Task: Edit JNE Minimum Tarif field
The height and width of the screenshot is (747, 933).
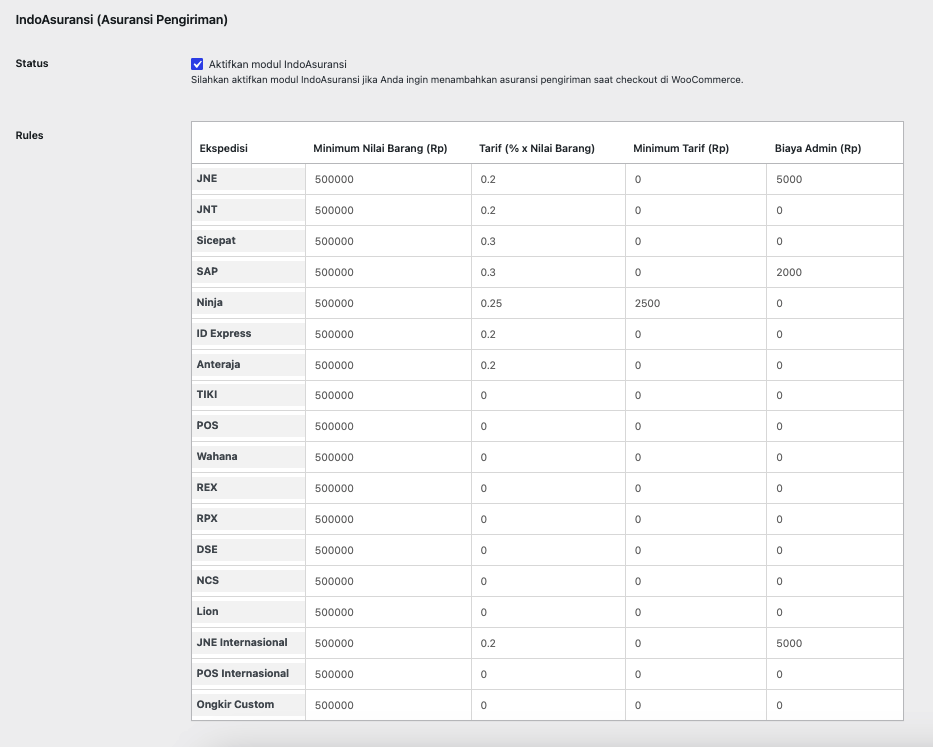Action: click(696, 179)
